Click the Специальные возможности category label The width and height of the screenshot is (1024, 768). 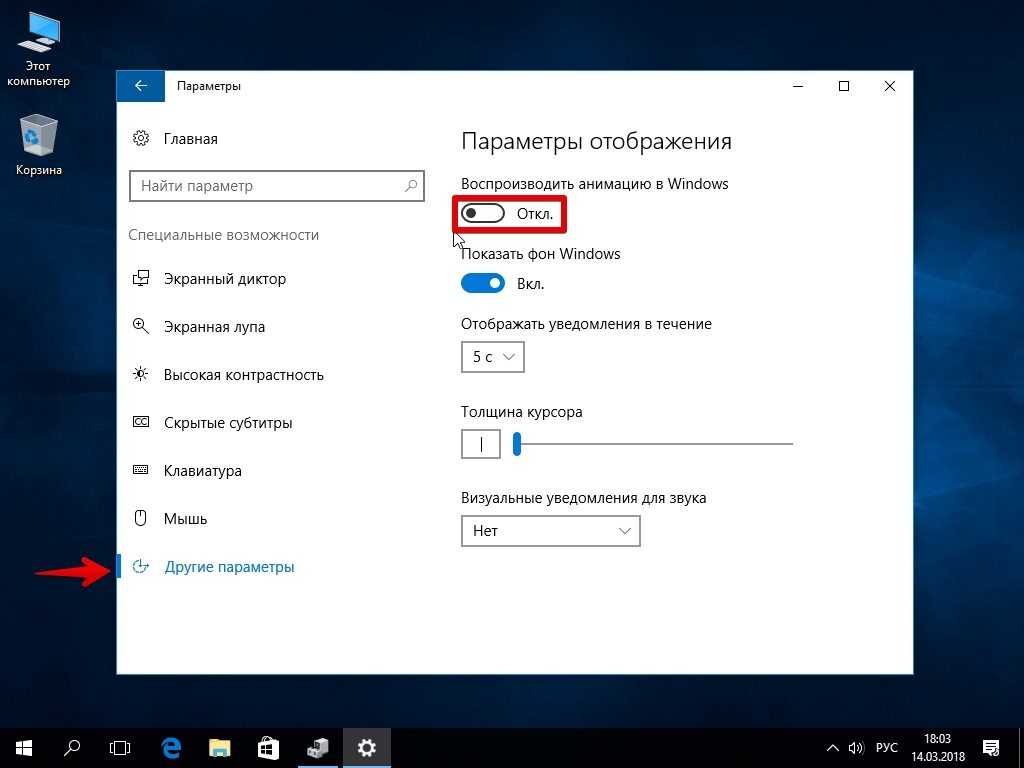(223, 235)
